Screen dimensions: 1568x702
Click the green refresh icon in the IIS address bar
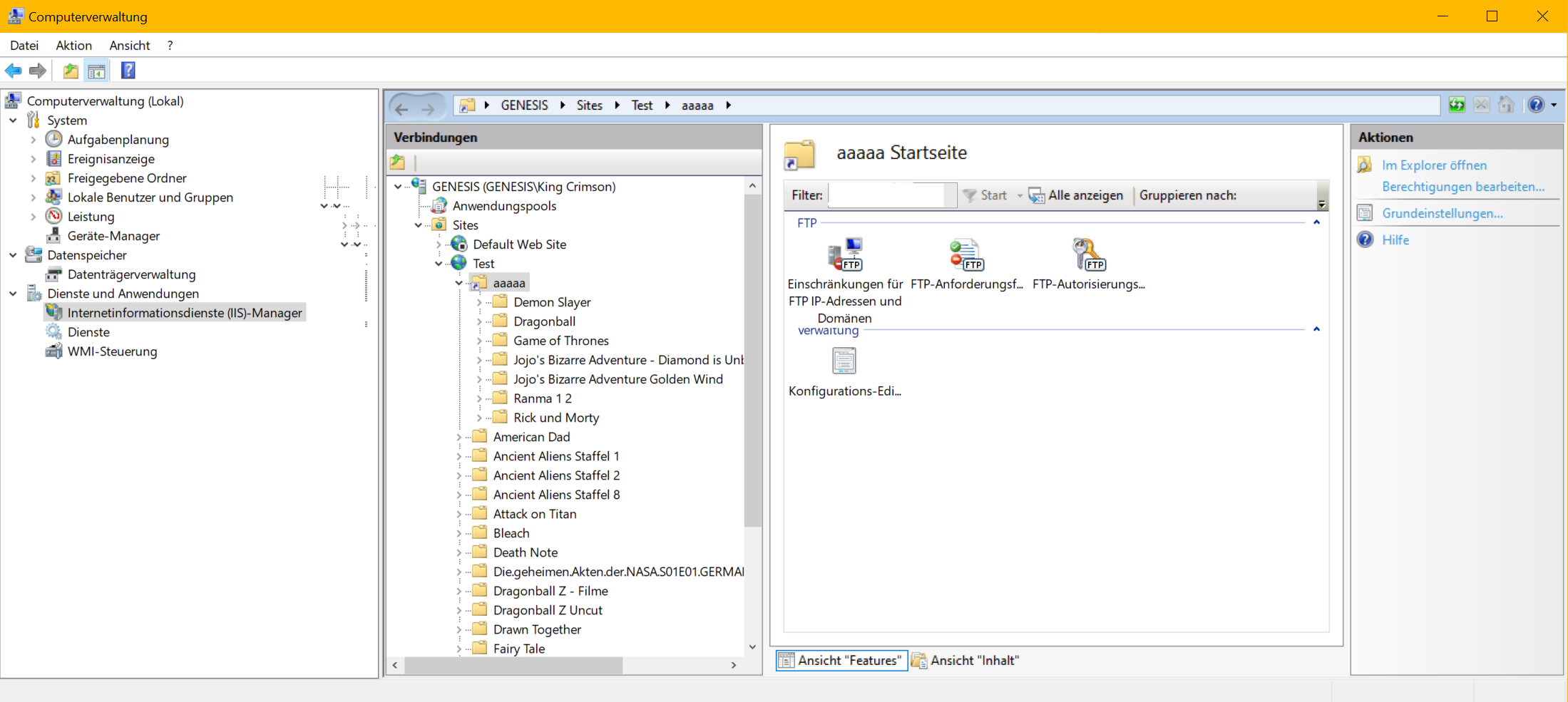(x=1457, y=105)
